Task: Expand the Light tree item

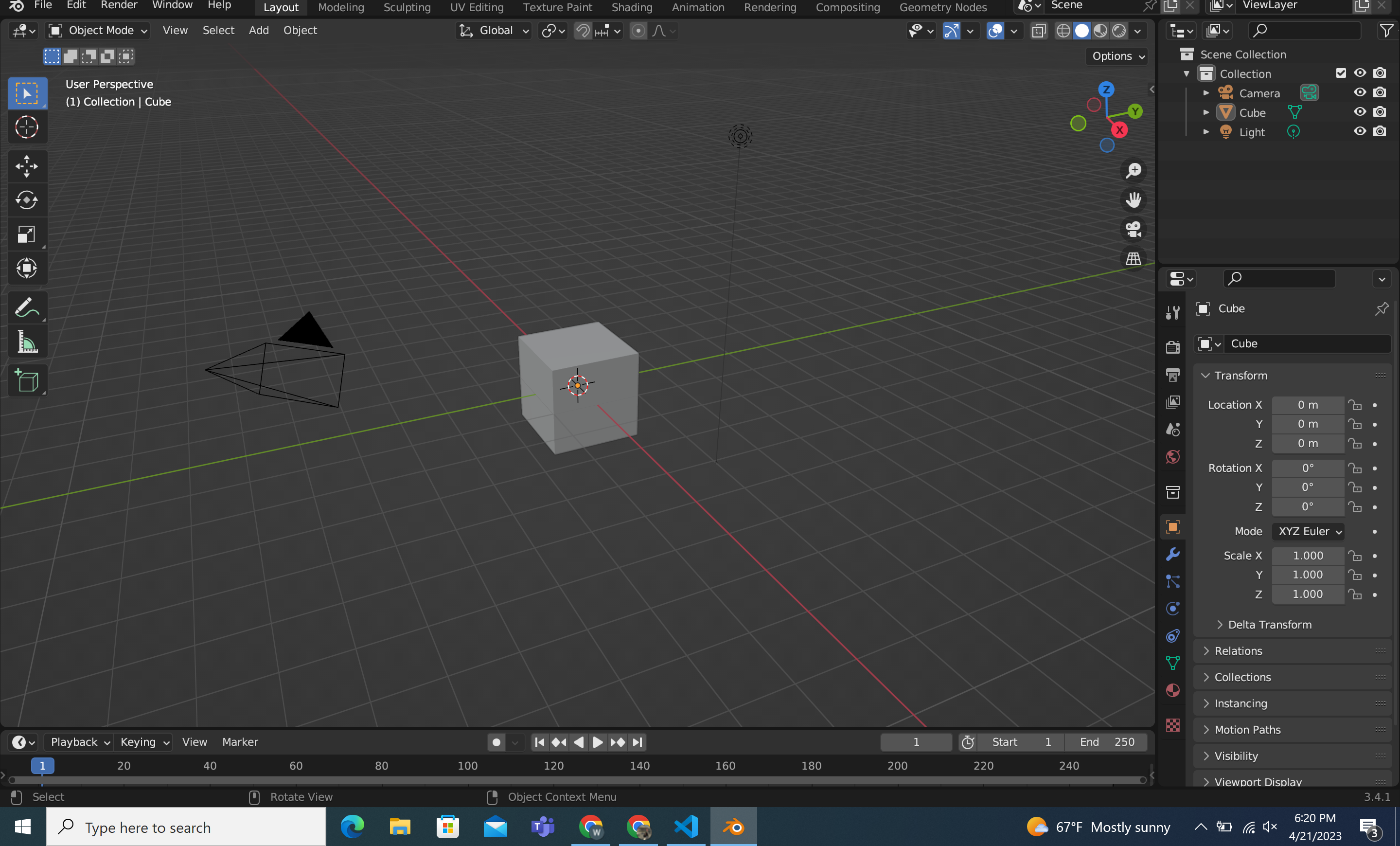Action: 1205,131
